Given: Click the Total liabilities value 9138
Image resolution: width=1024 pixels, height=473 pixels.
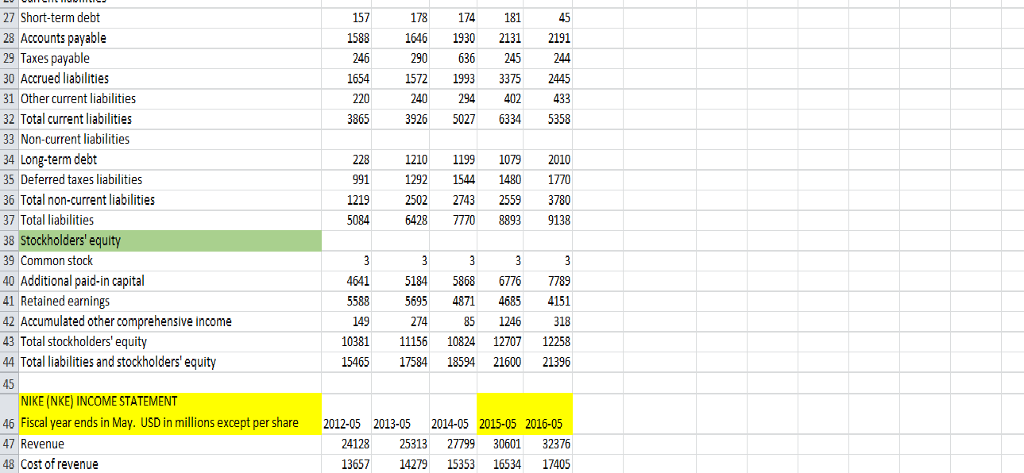Looking at the screenshot, I should click(549, 220).
